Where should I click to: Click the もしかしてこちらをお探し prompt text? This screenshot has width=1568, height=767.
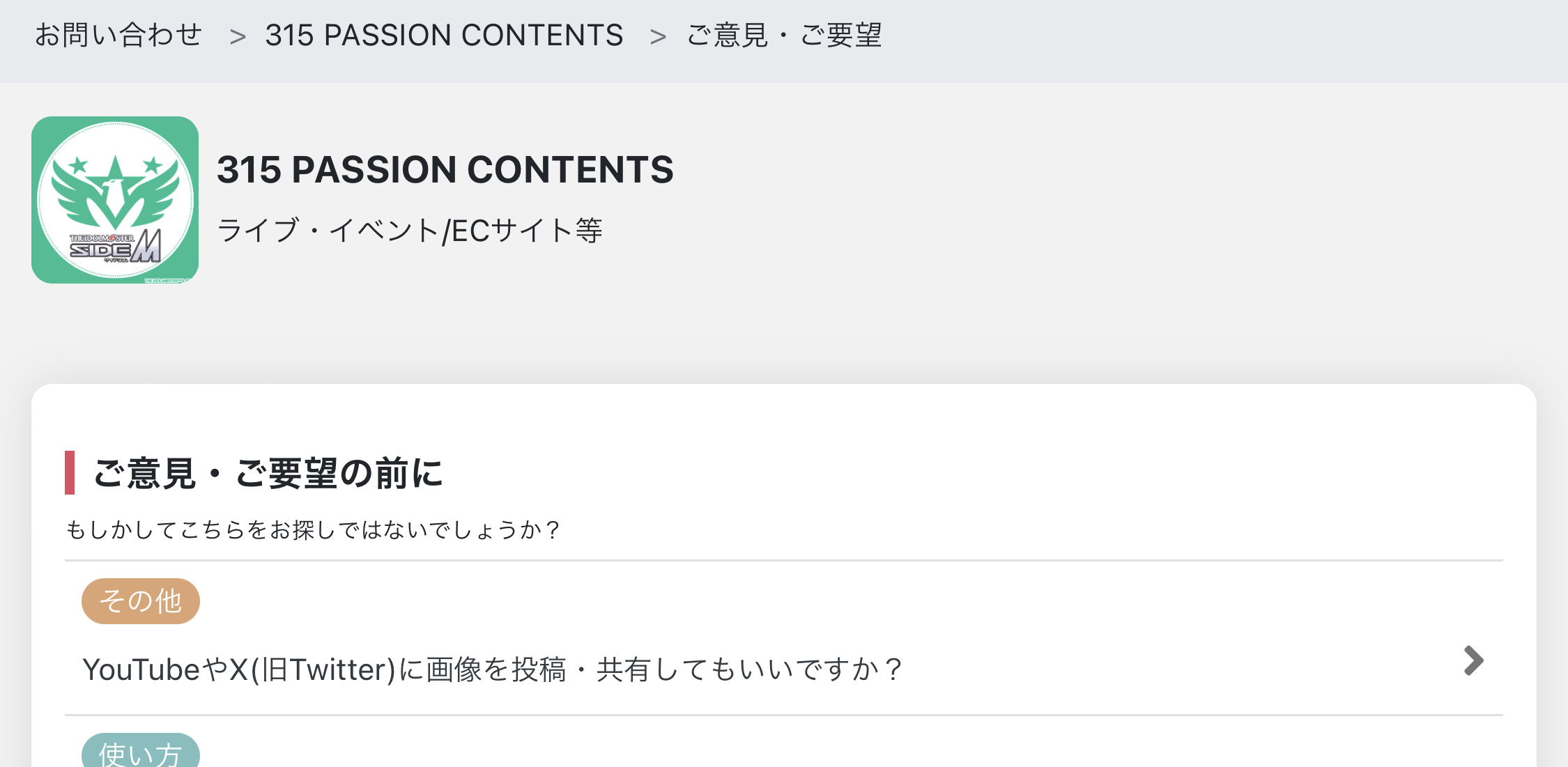coord(313,530)
